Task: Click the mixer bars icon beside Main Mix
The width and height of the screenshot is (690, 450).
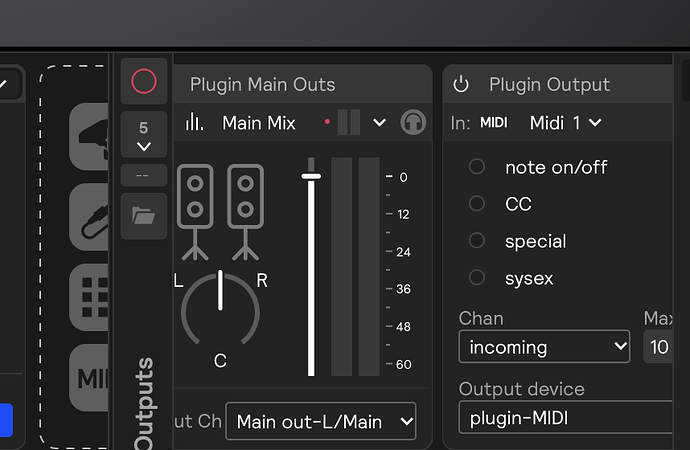Action: click(x=195, y=123)
